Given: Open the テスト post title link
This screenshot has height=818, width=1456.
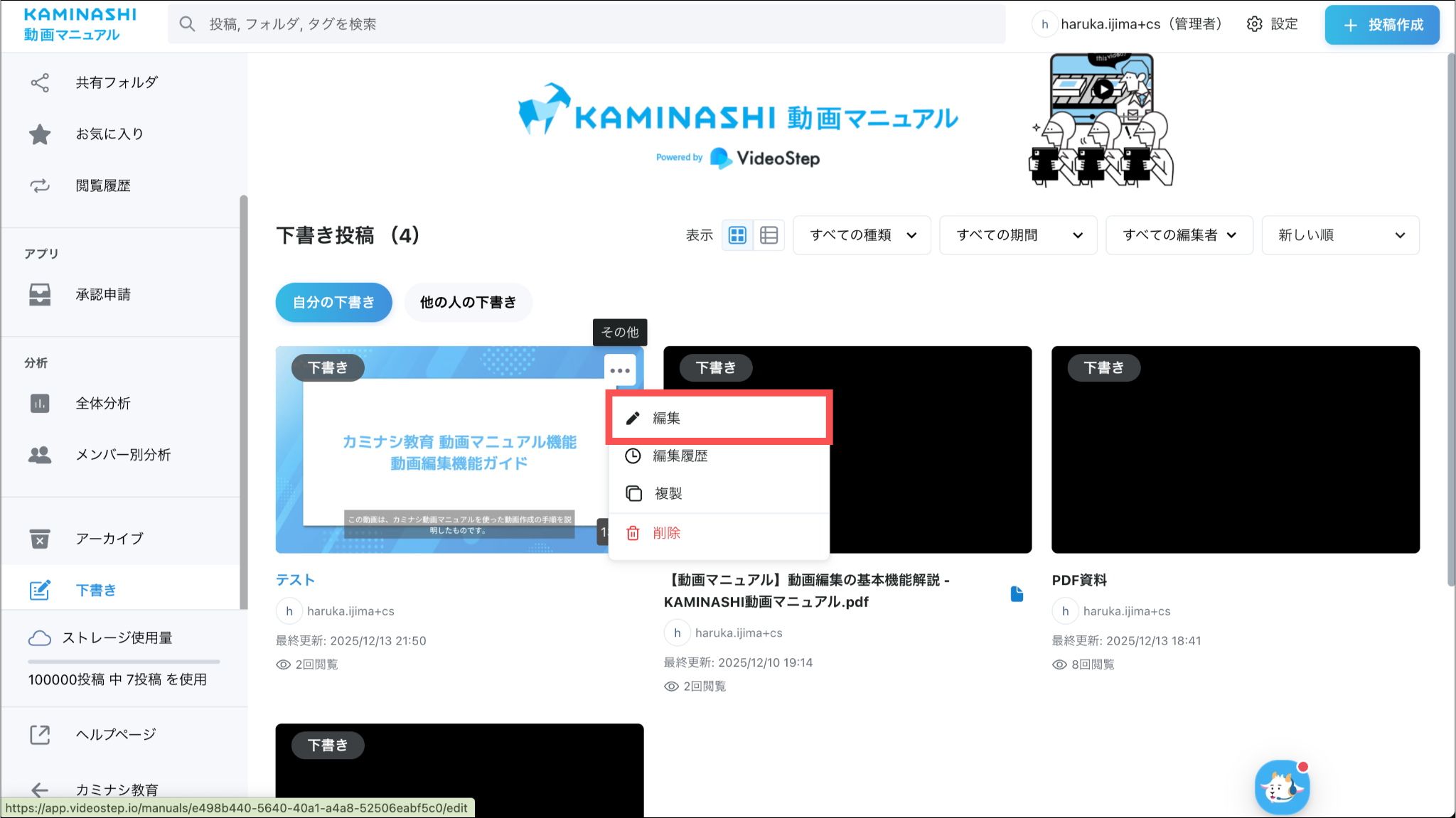Looking at the screenshot, I should coord(295,580).
